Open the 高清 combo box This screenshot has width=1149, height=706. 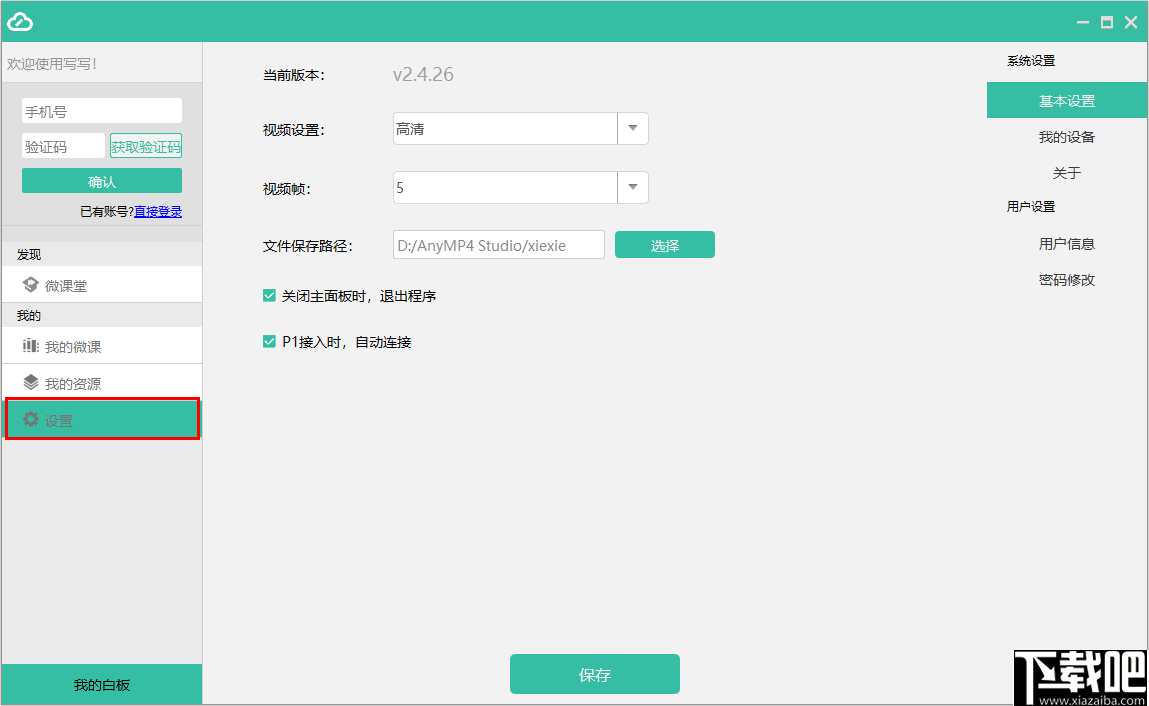(x=505, y=128)
